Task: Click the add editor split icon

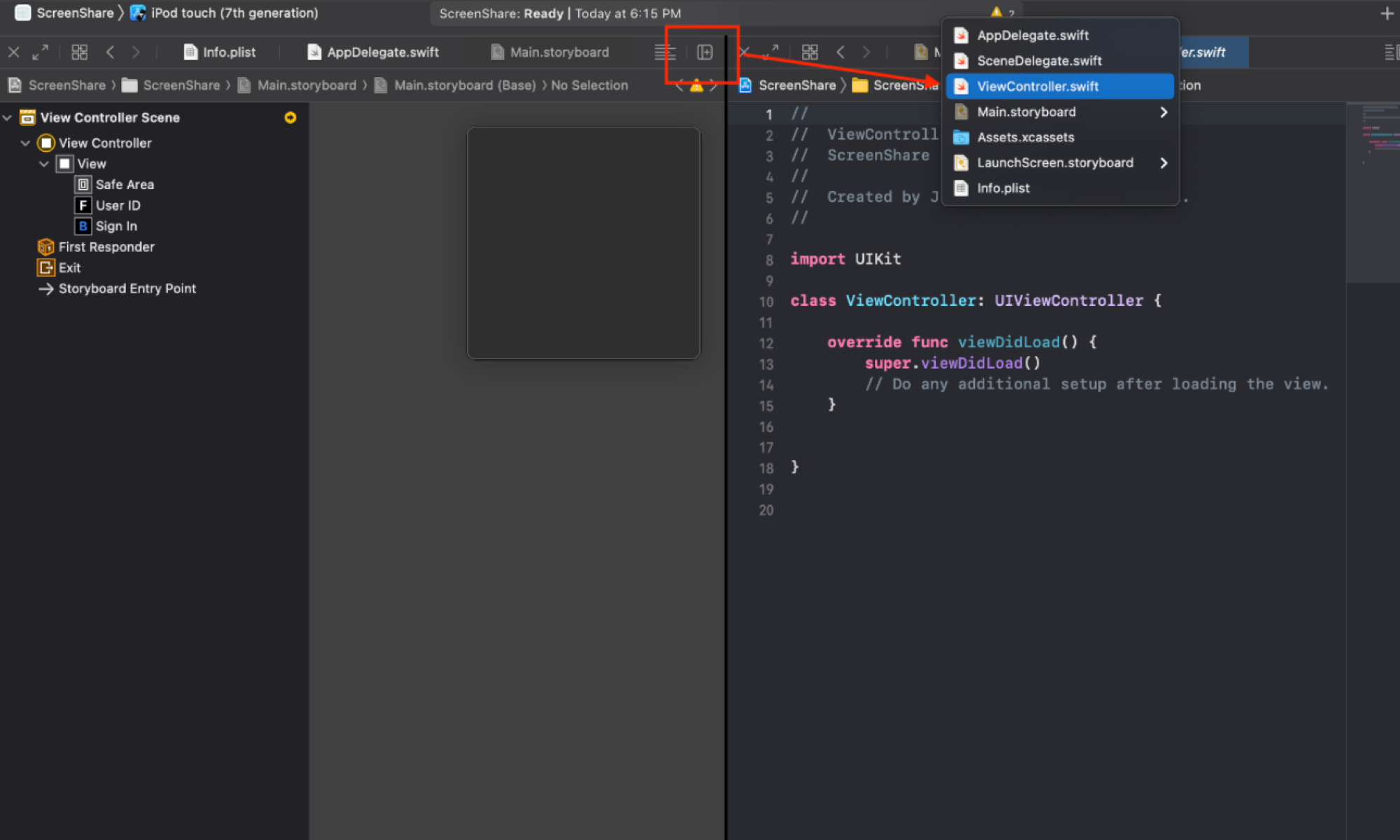Action: (x=704, y=52)
